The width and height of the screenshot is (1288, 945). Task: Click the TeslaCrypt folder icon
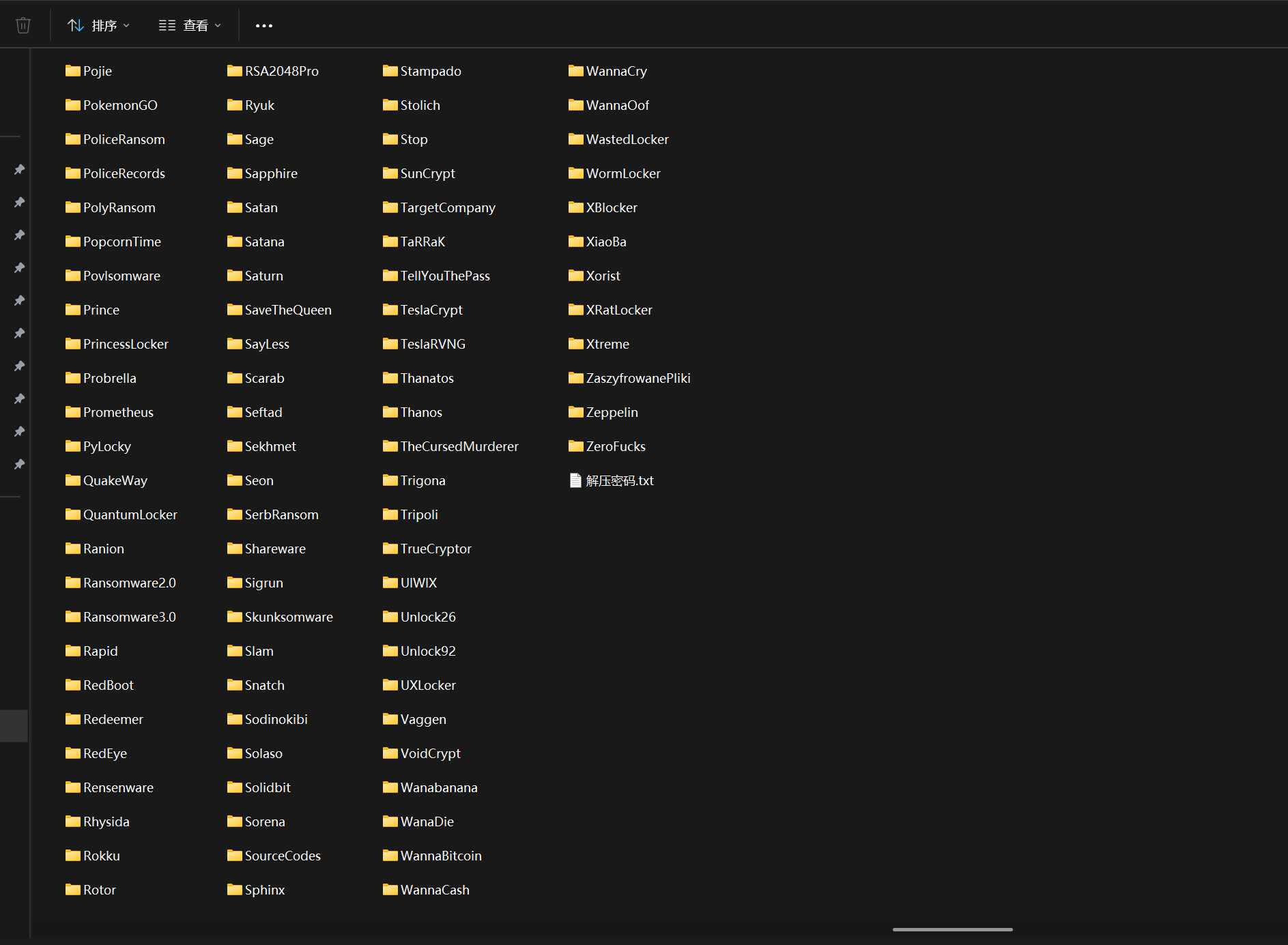(x=390, y=309)
